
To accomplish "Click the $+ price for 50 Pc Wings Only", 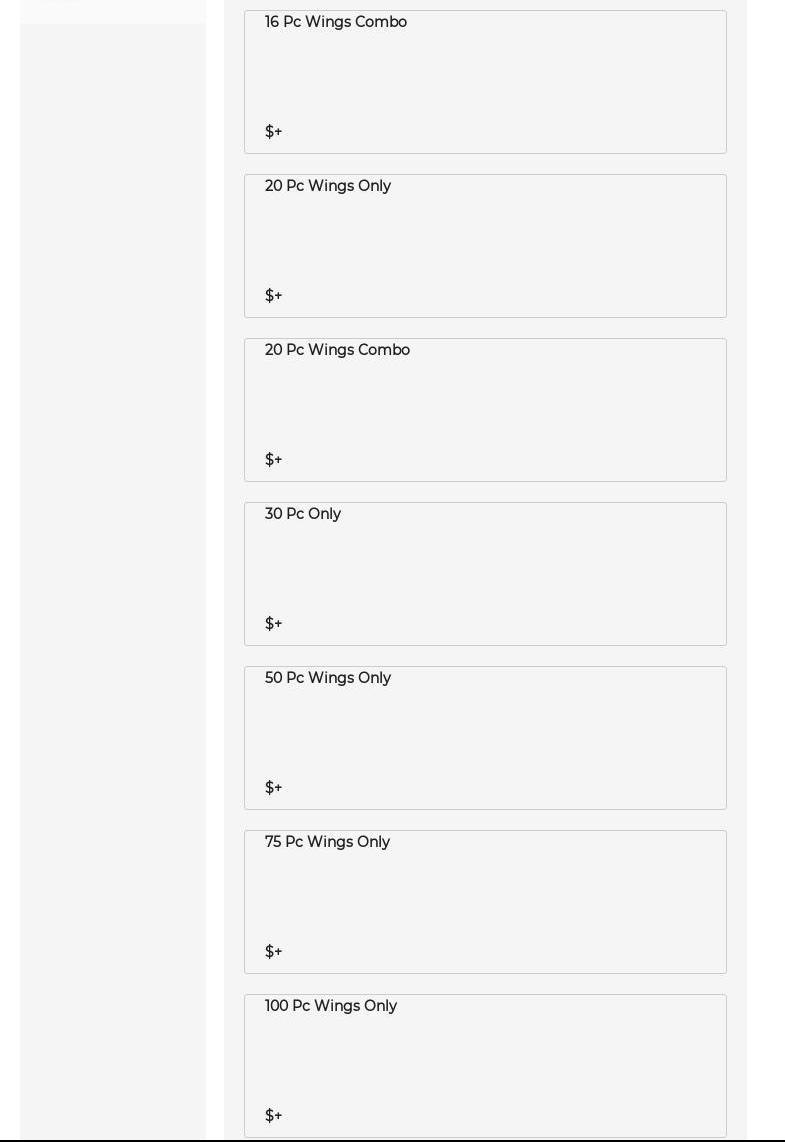I will point(273,788).
